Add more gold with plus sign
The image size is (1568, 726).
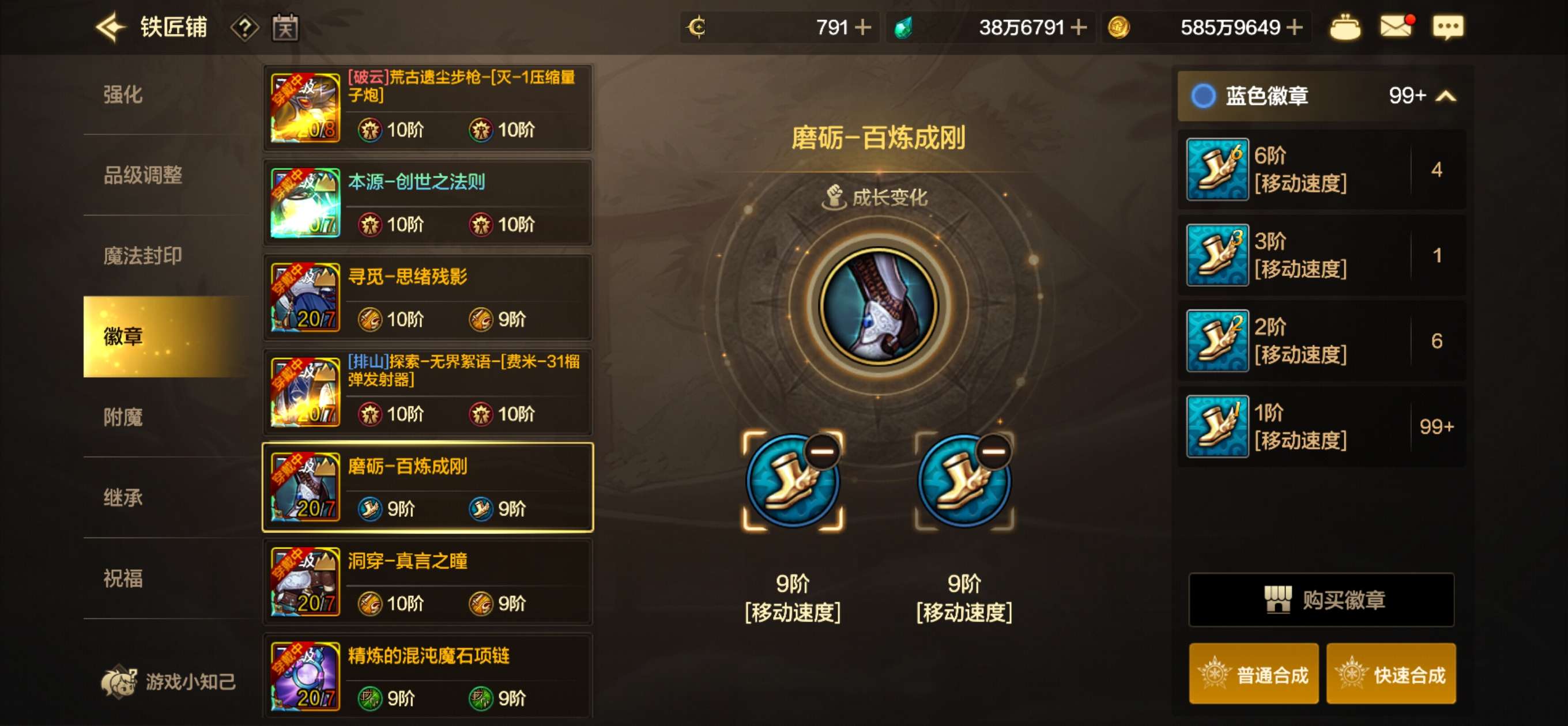point(1295,28)
